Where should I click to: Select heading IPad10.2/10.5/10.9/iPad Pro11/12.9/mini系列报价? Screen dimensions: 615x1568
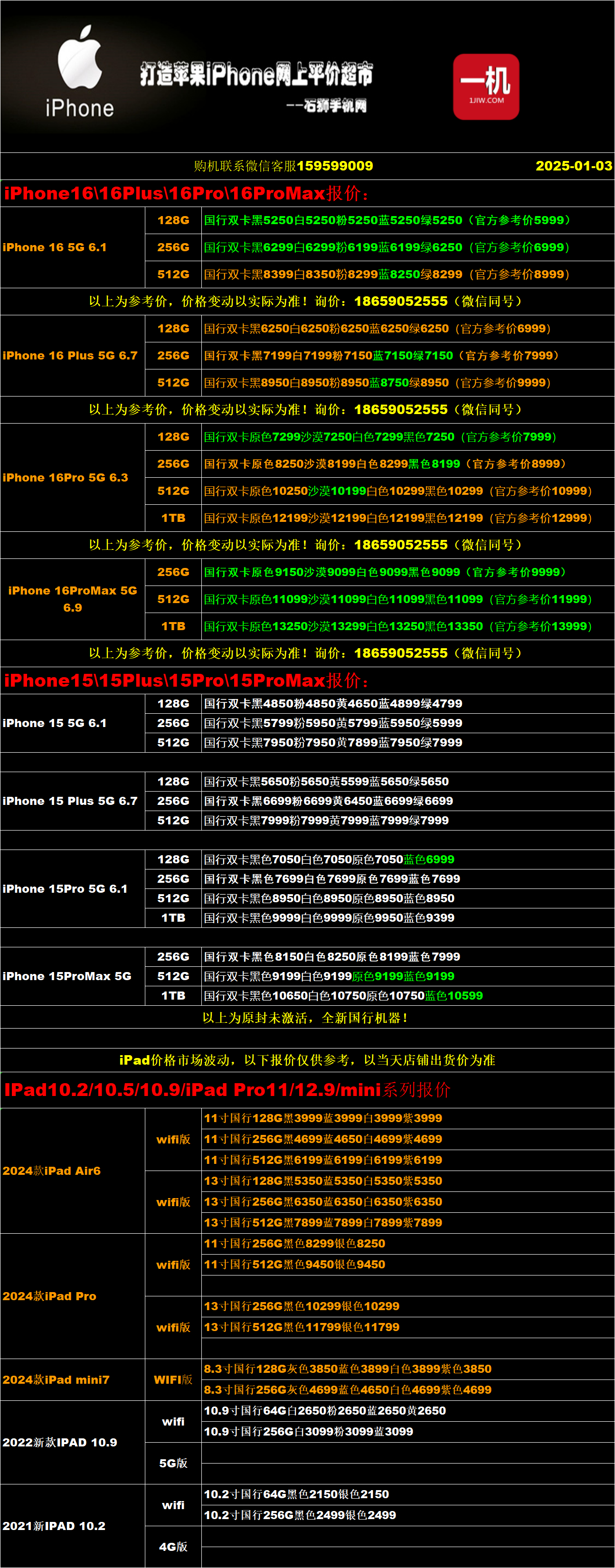click(227, 1089)
